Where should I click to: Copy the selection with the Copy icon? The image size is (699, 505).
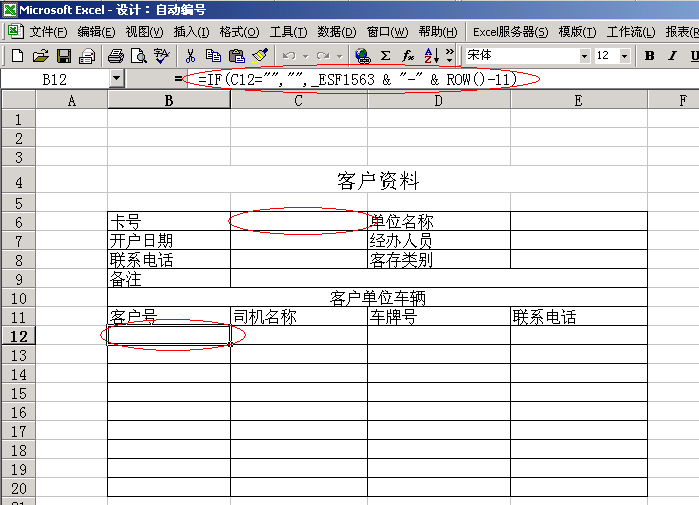(214, 56)
